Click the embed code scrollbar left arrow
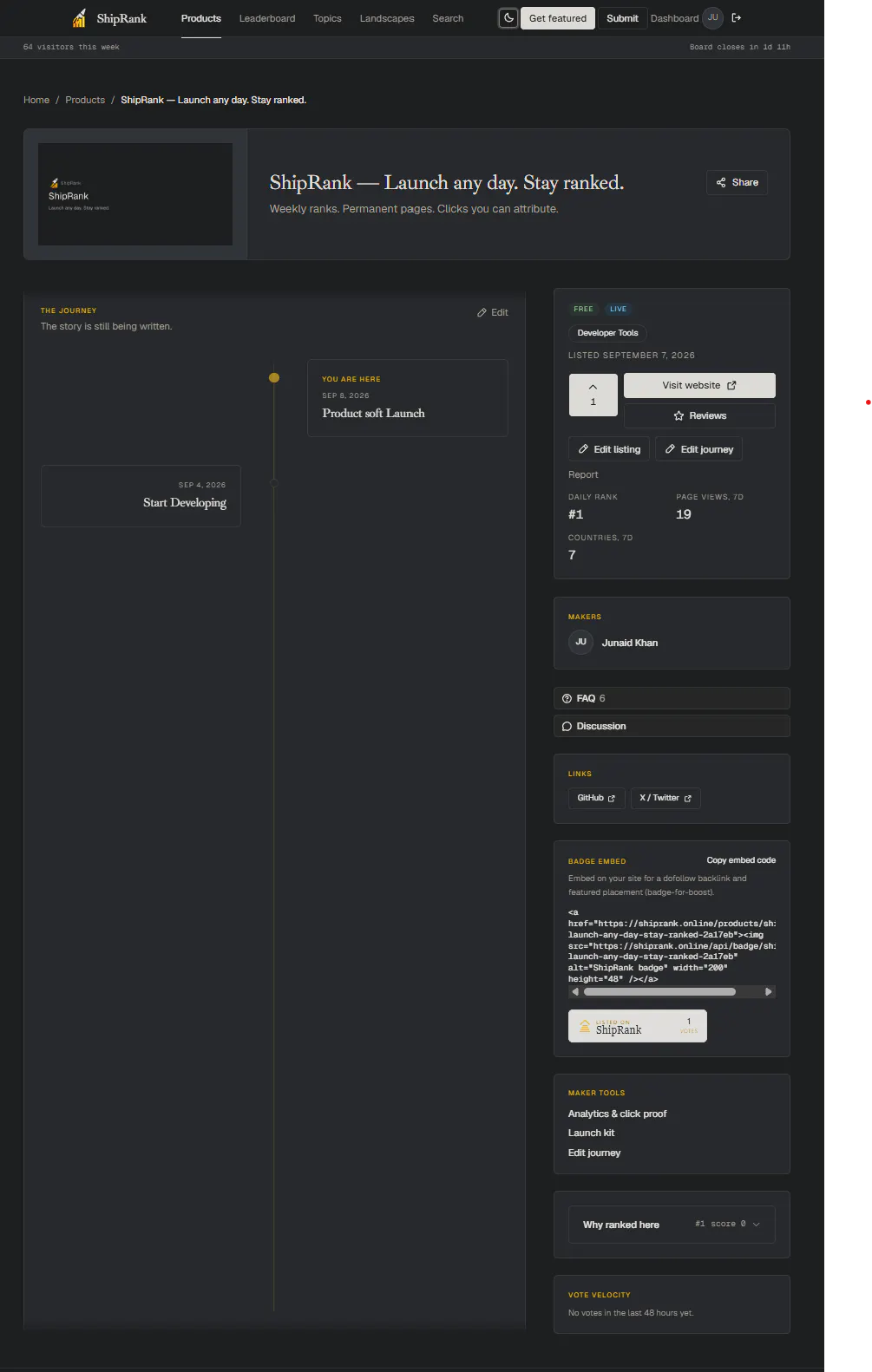The width and height of the screenshot is (872, 1372). 575,991
